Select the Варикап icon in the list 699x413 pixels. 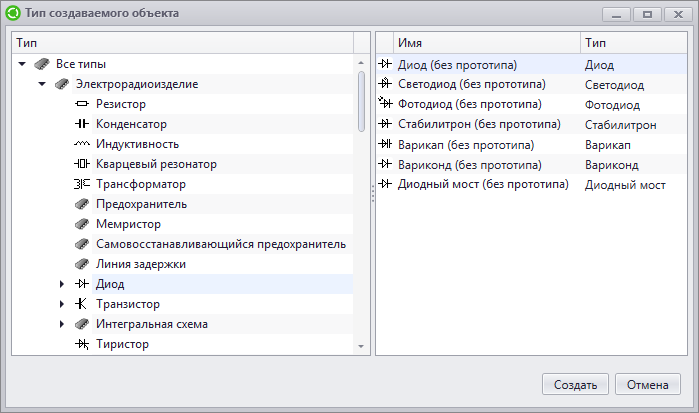pos(385,144)
